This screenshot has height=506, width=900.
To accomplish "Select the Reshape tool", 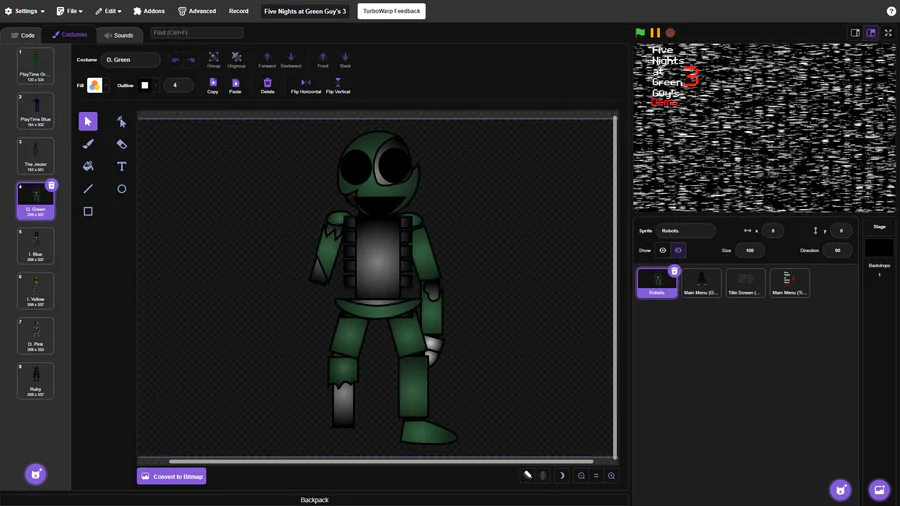I will (121, 121).
